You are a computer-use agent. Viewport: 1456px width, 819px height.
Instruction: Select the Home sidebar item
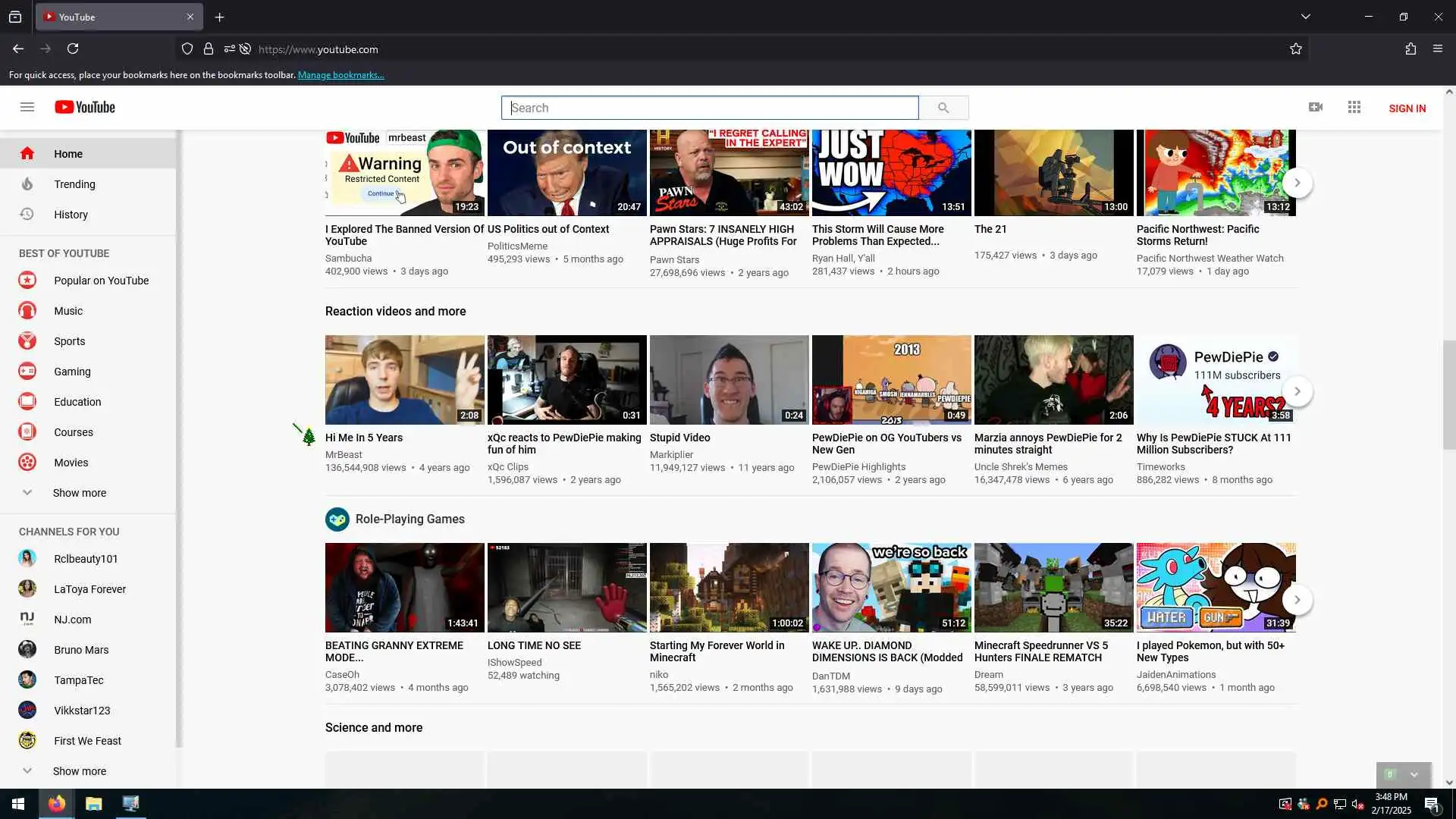pos(68,154)
